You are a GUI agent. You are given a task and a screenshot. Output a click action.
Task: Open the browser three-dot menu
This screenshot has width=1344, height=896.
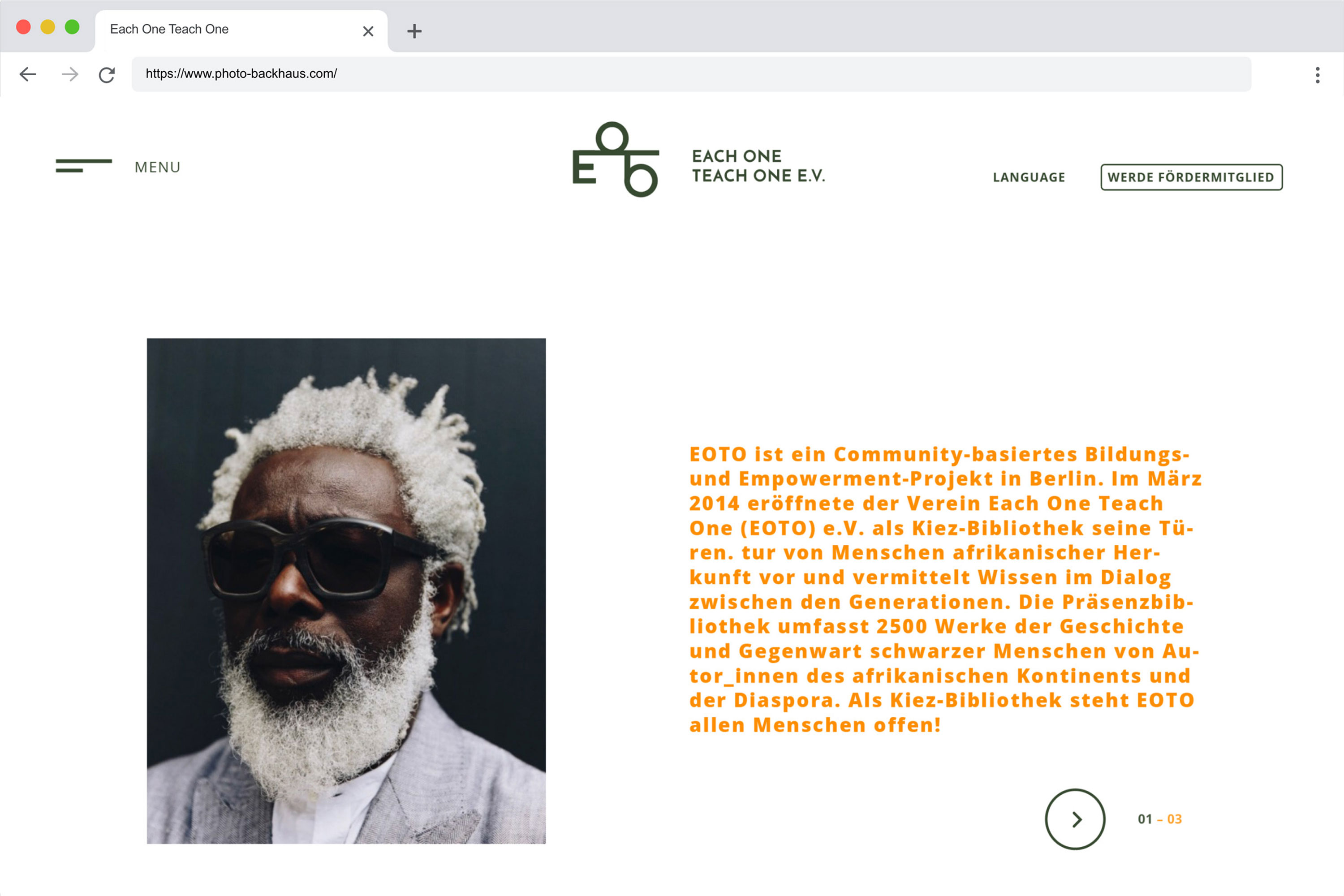click(1318, 75)
